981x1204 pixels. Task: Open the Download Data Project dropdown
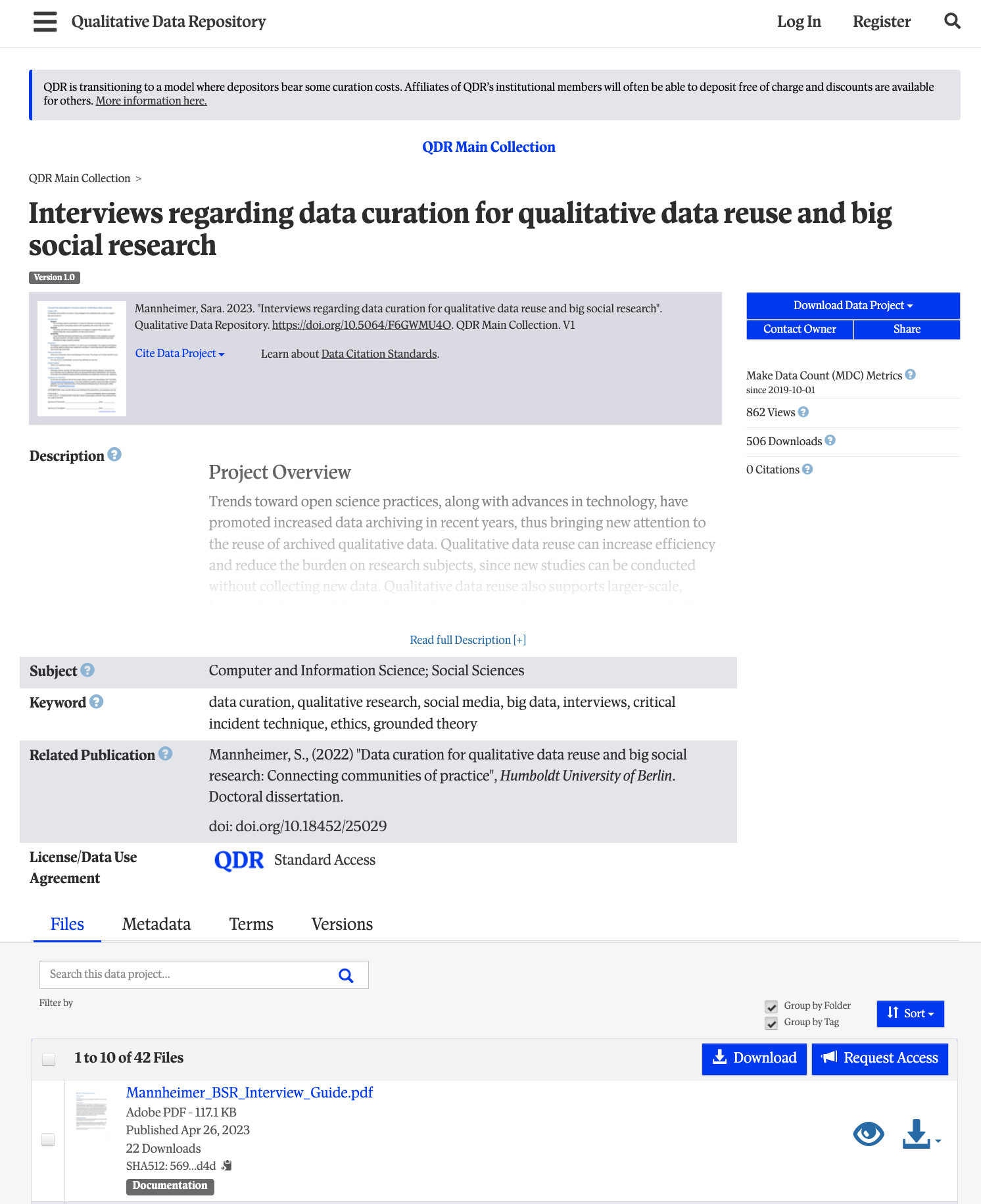pyautogui.click(x=853, y=305)
